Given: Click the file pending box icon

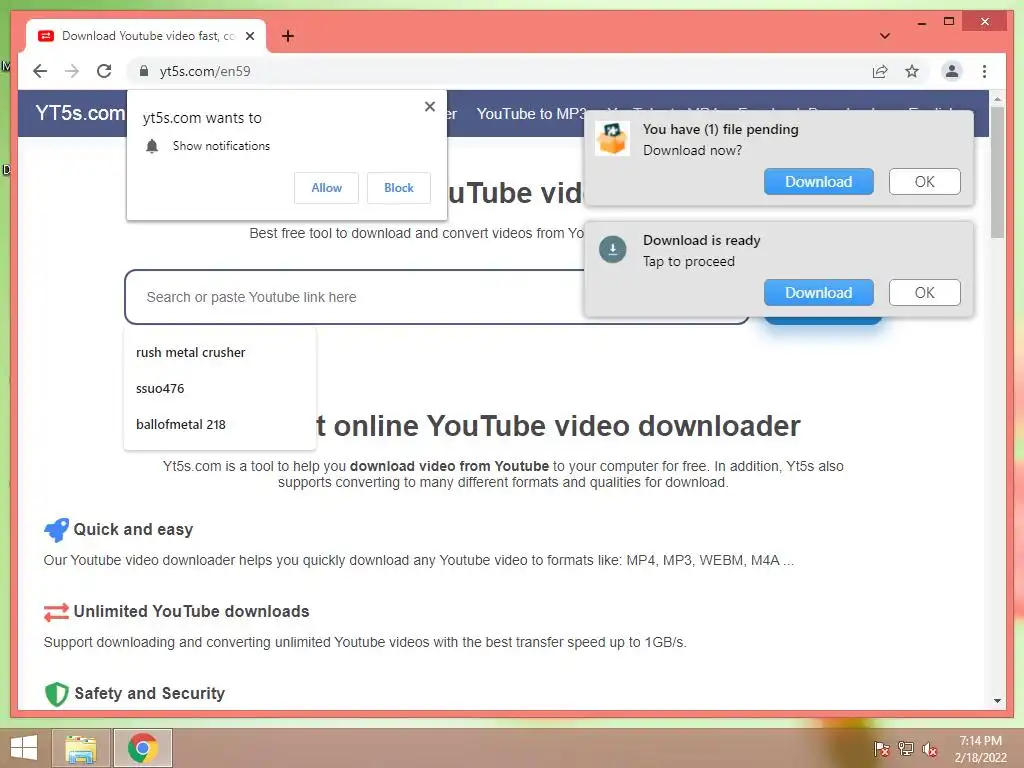Looking at the screenshot, I should [612, 138].
